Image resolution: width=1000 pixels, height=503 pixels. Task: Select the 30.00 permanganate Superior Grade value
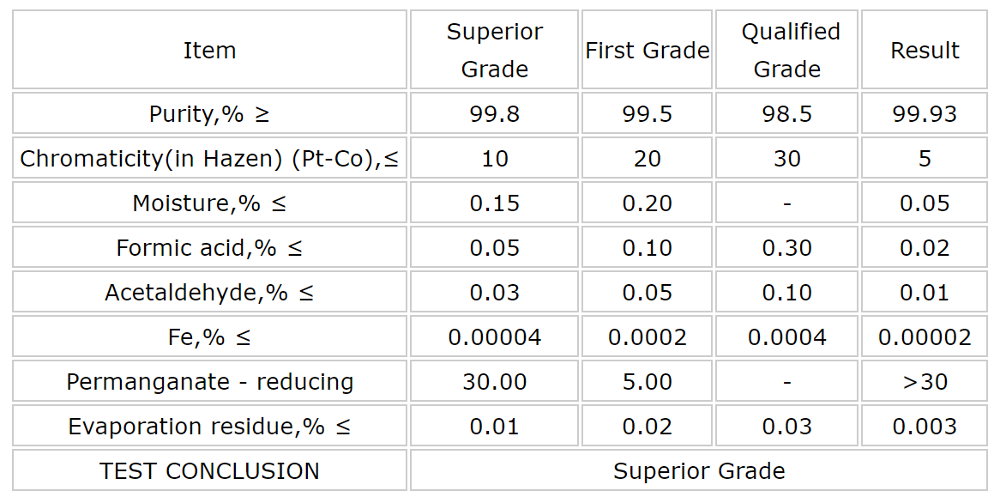(494, 382)
